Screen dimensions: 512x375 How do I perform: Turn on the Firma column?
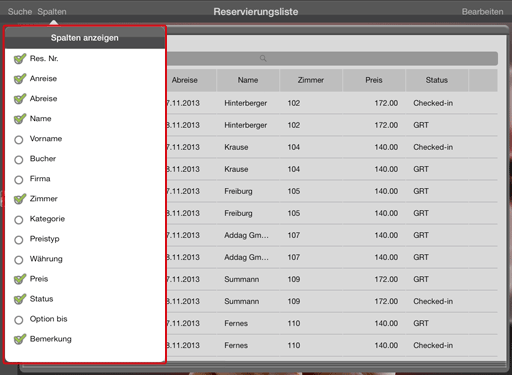tap(19, 180)
